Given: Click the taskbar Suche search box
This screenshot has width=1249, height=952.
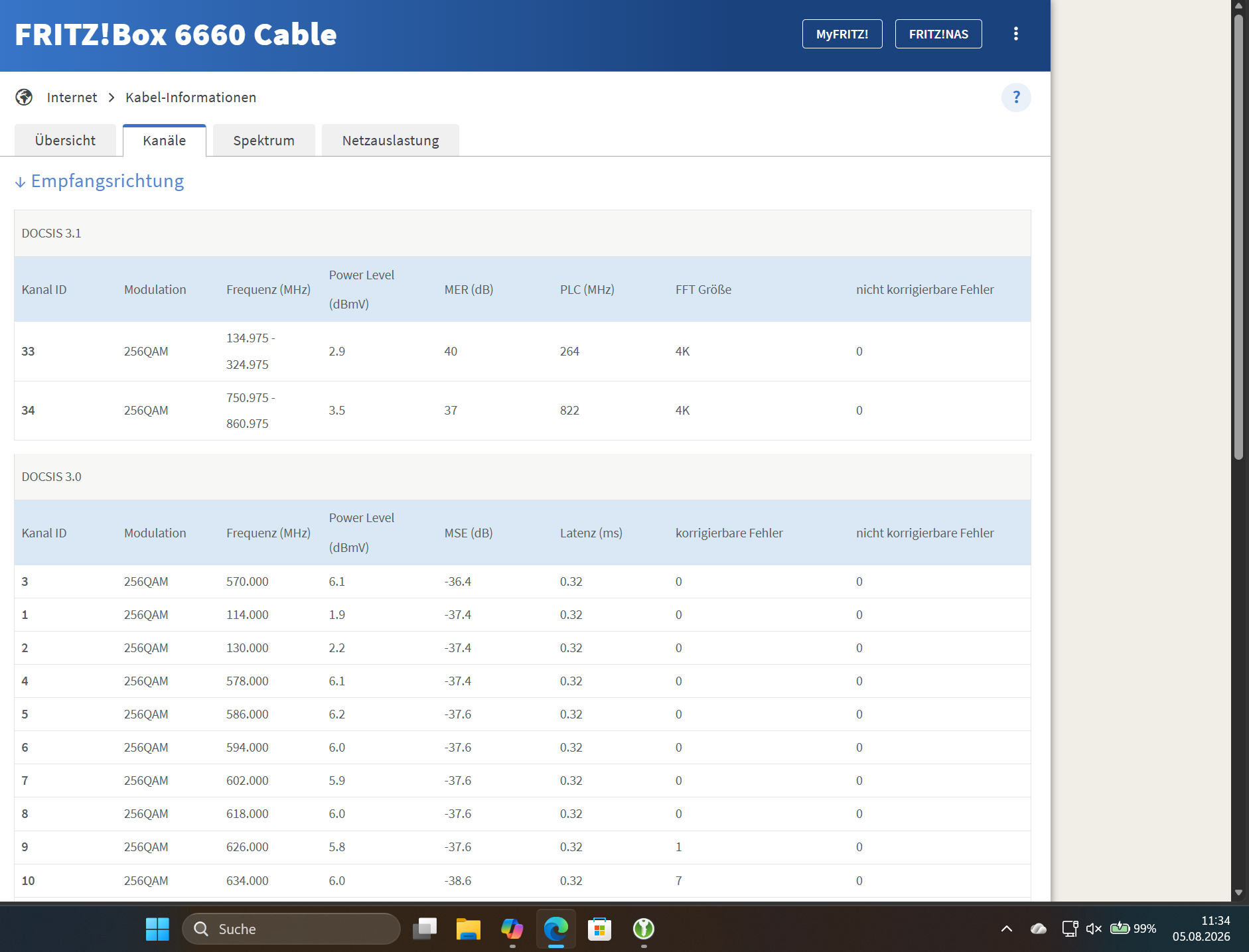Looking at the screenshot, I should click(291, 929).
